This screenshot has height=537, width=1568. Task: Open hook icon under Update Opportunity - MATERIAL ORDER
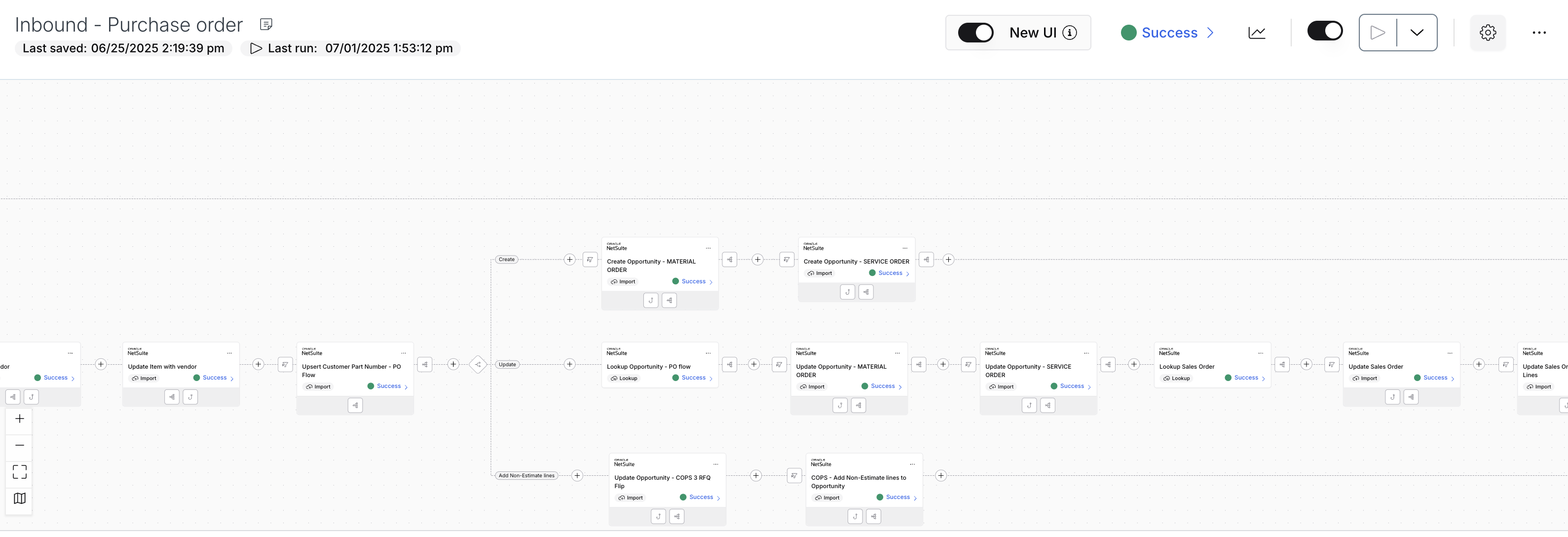coord(840,406)
